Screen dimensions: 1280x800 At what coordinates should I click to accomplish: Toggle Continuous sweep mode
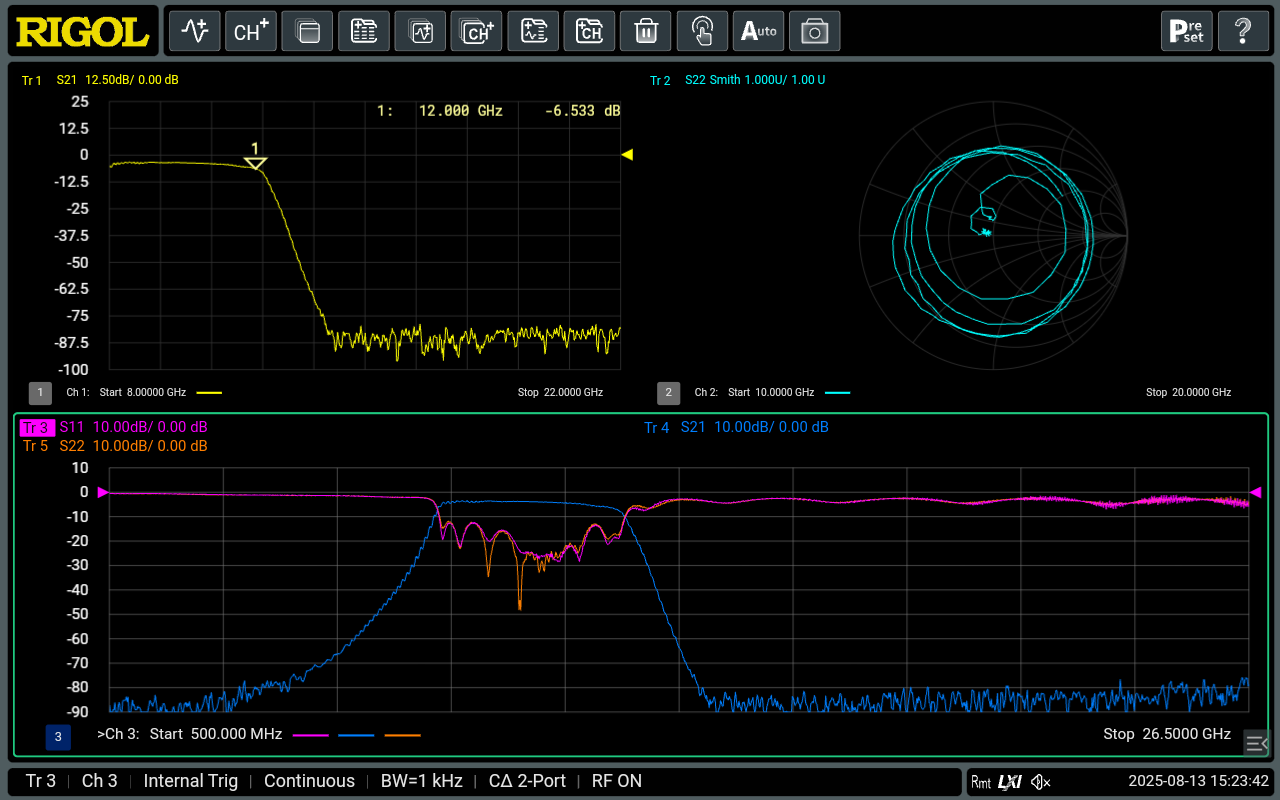coord(309,781)
